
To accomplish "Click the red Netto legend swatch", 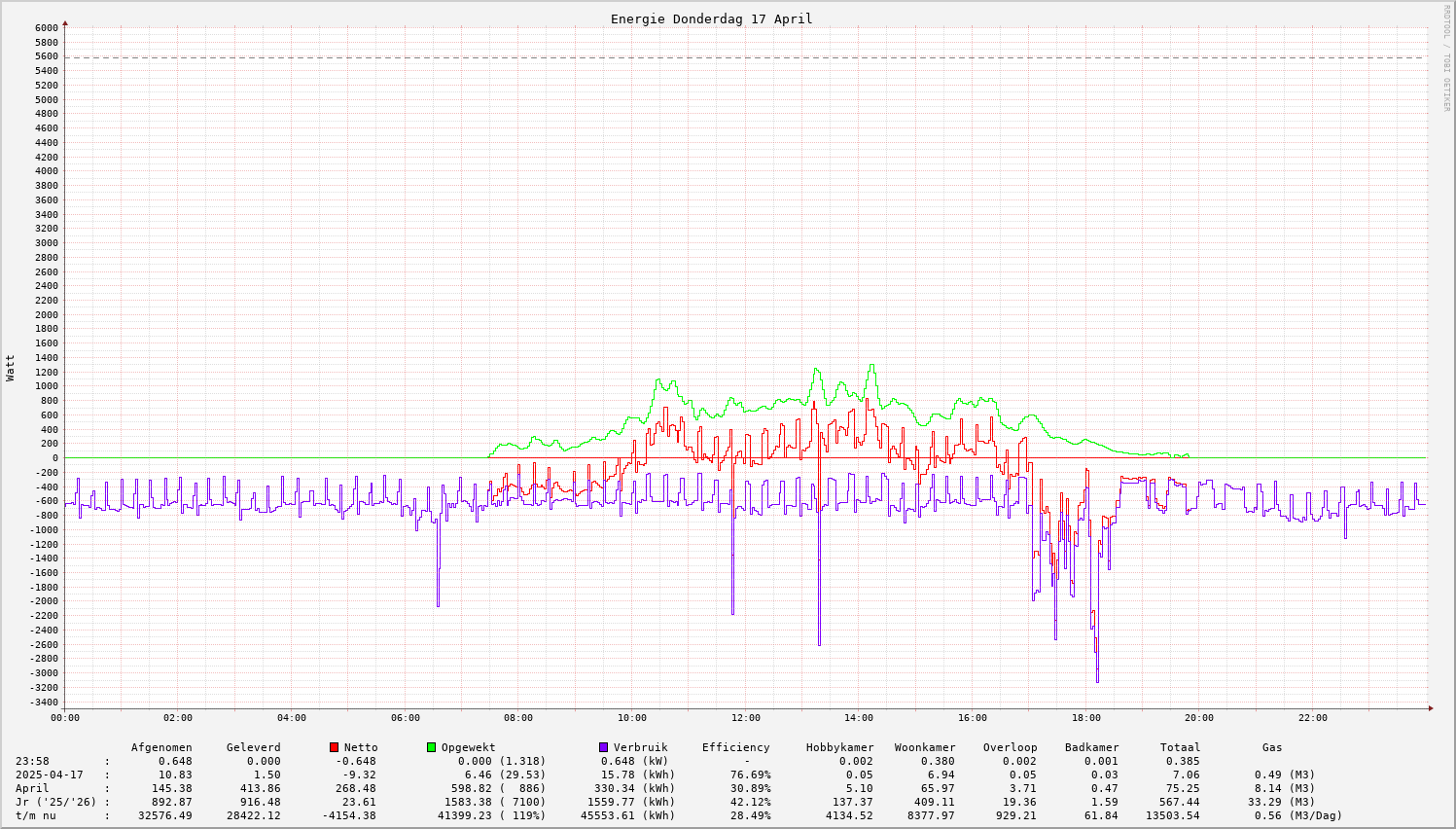I will click(x=334, y=747).
